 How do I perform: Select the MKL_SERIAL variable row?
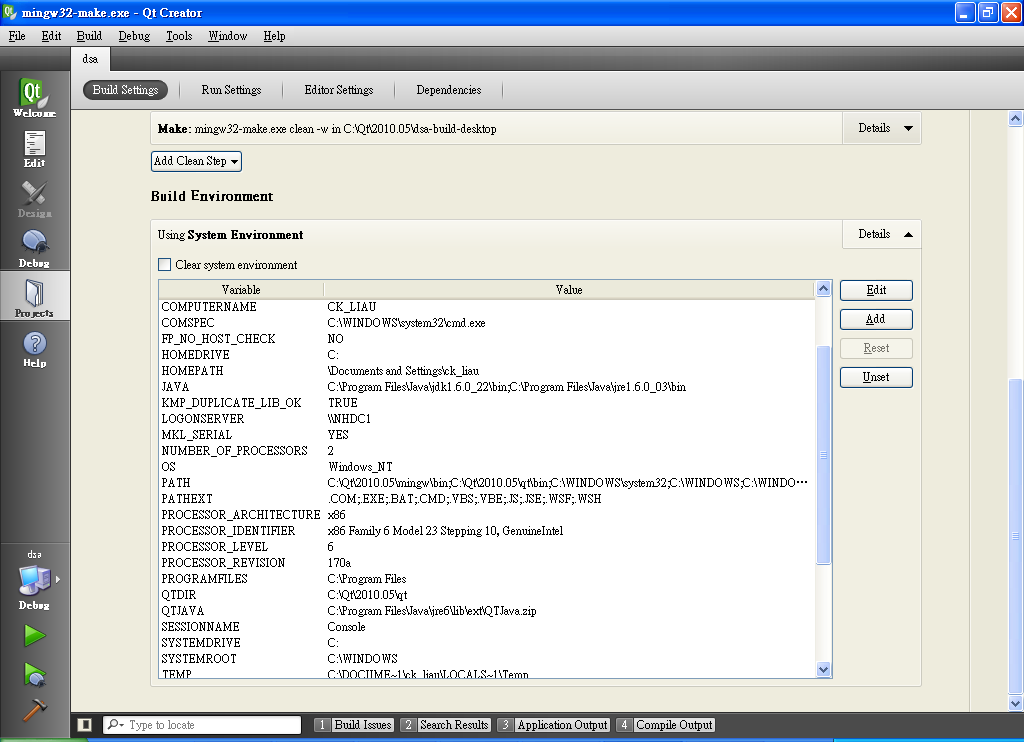487,434
